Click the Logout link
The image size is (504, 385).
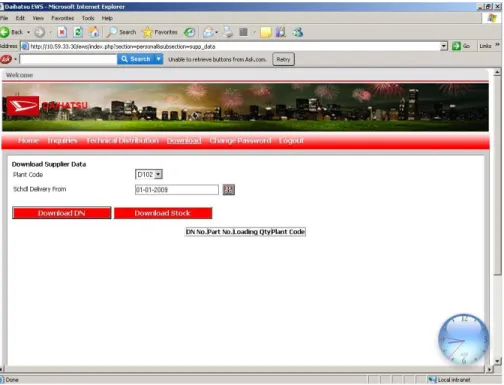291,141
